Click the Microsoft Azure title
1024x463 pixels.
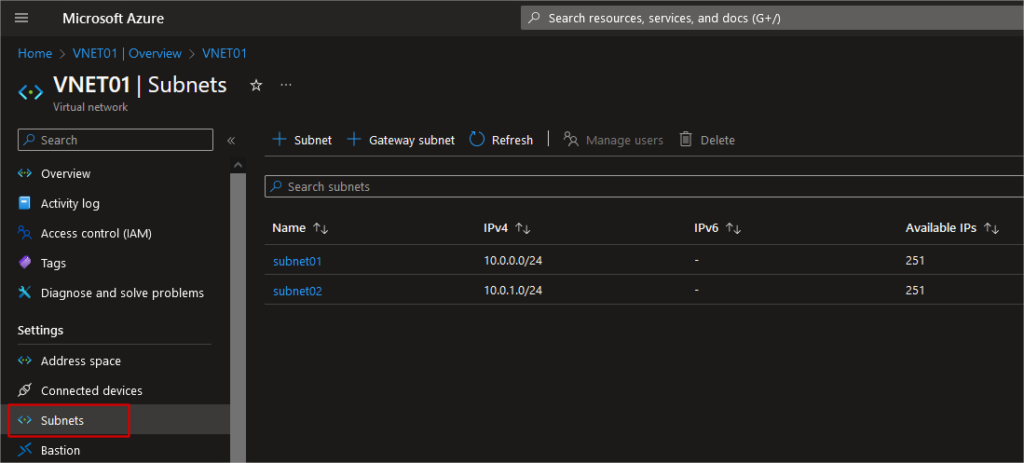pos(113,18)
